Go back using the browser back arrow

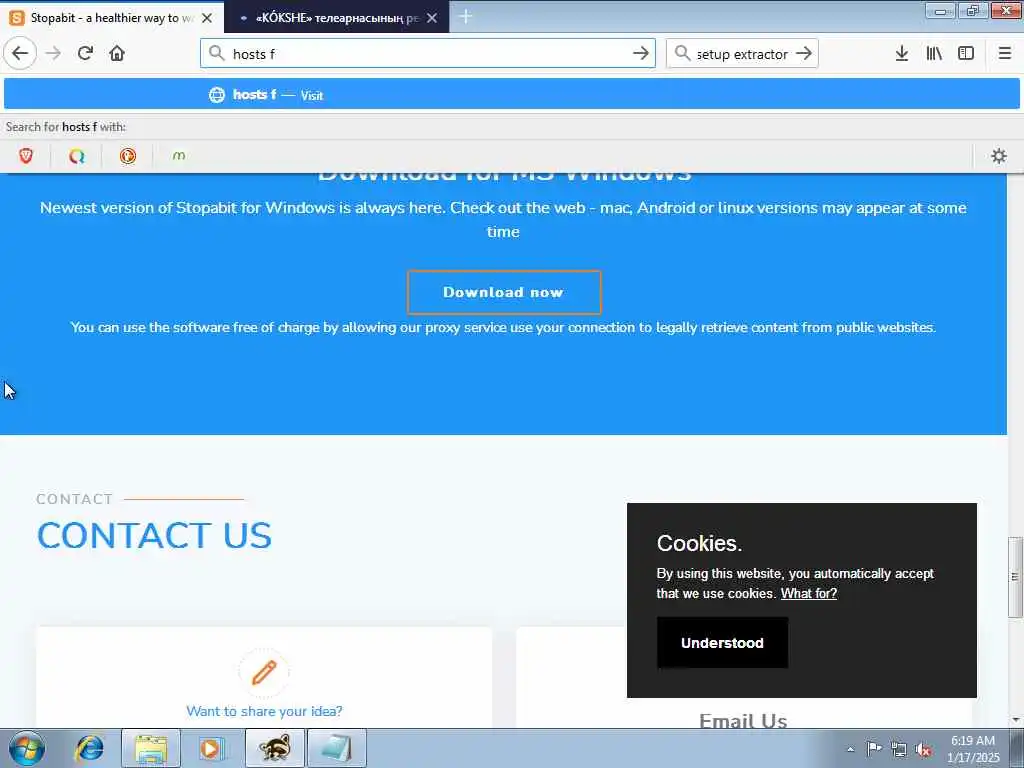(x=20, y=54)
